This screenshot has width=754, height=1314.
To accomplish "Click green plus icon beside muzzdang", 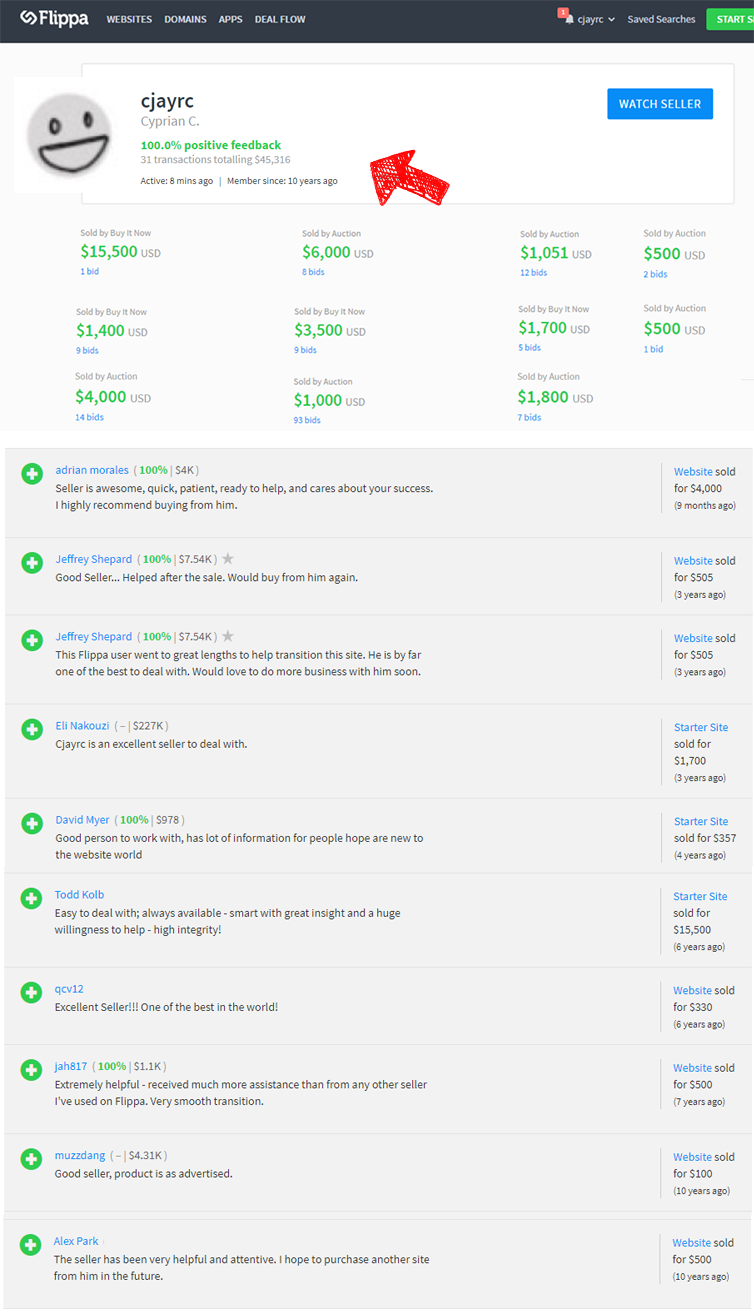I will pos(32,1159).
